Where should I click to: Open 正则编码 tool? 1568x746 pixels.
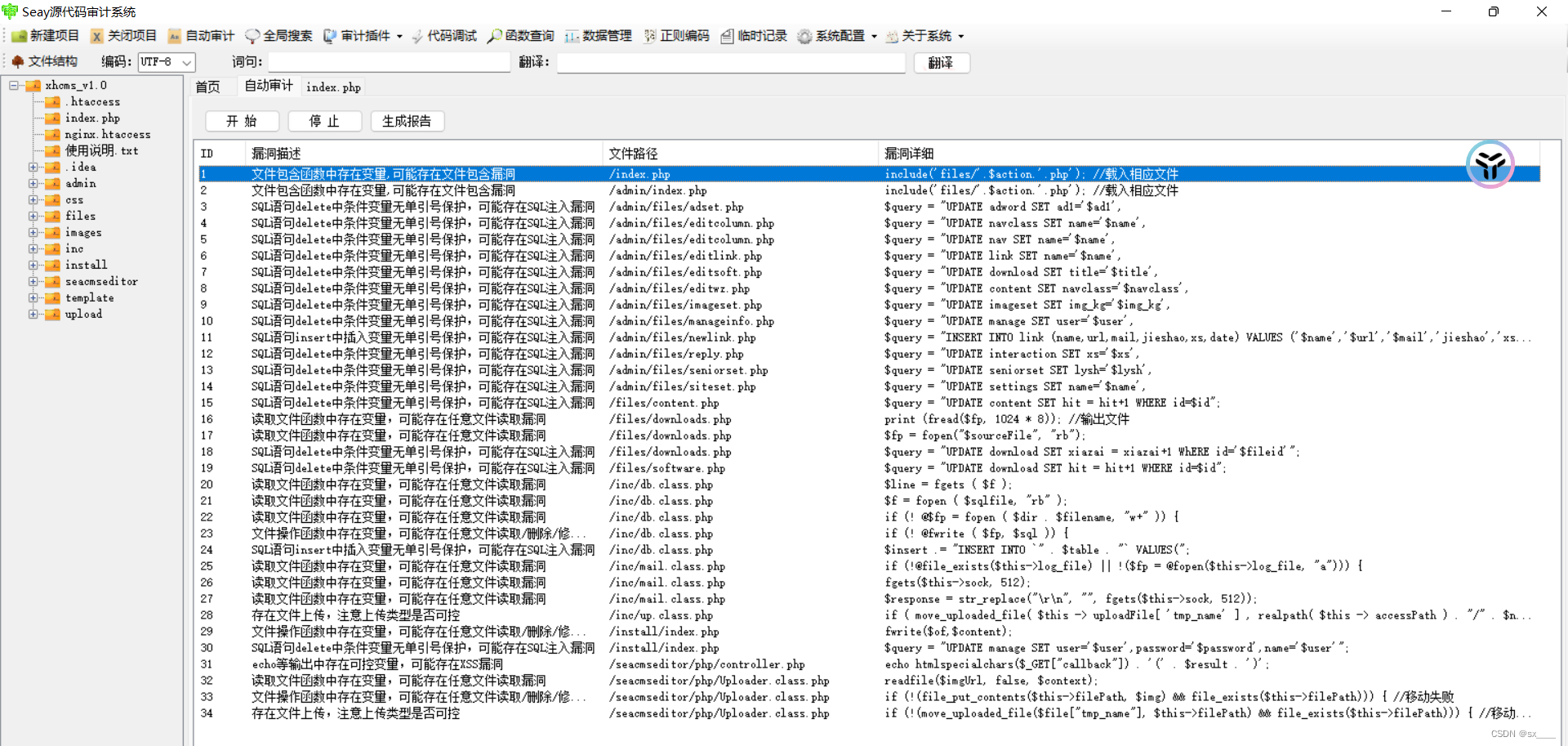(x=677, y=36)
